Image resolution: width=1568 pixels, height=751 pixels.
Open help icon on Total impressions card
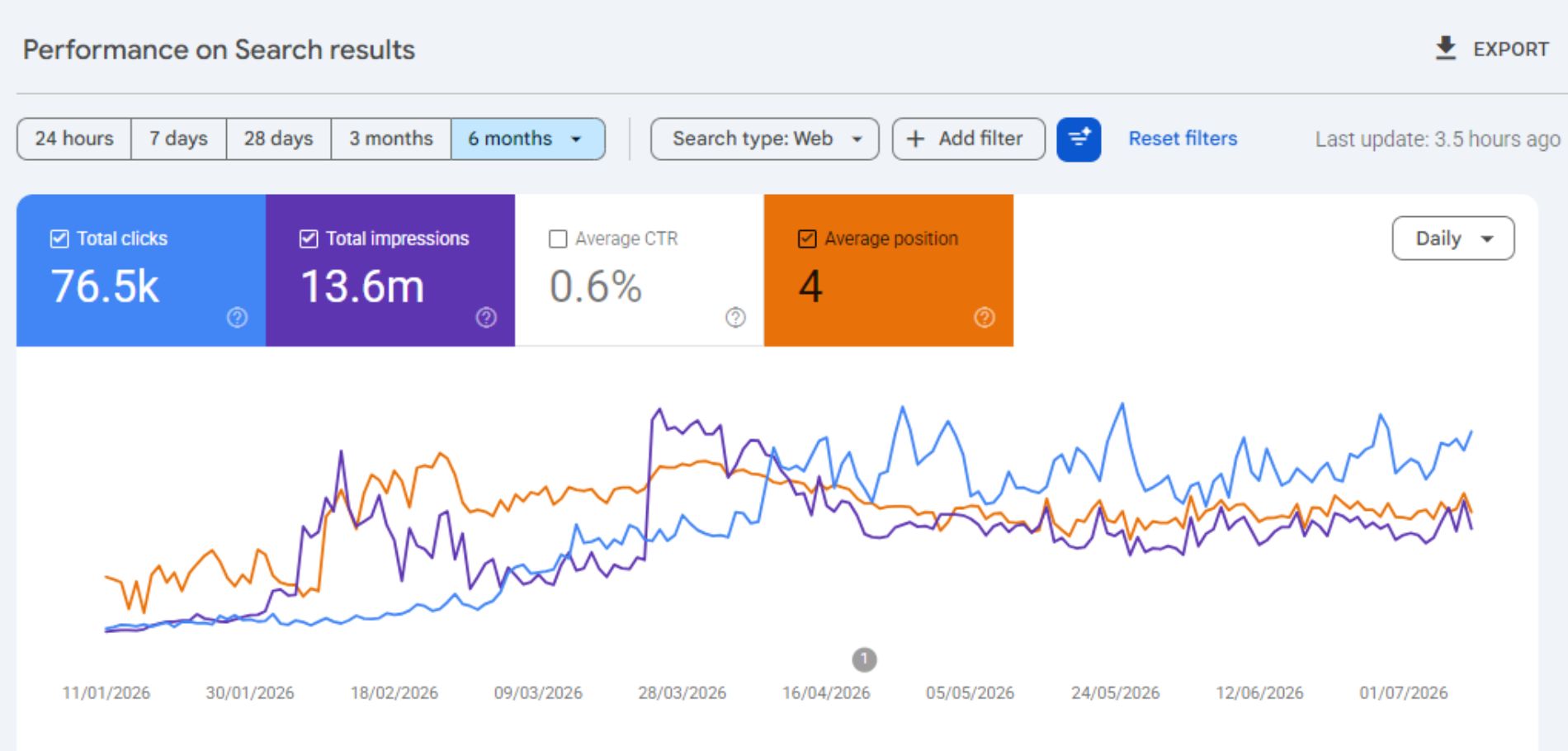click(486, 317)
